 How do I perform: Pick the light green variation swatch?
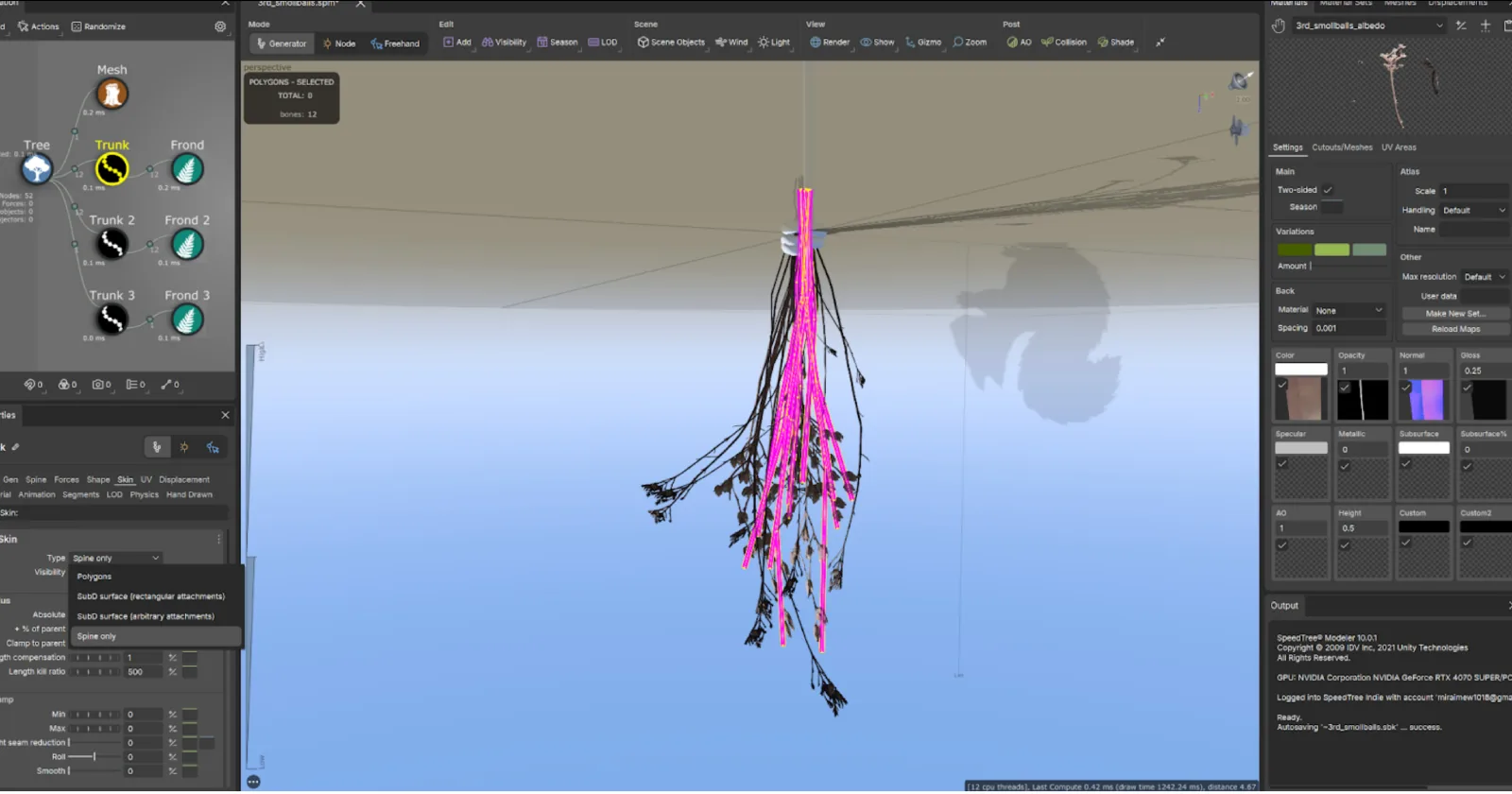[1332, 250]
